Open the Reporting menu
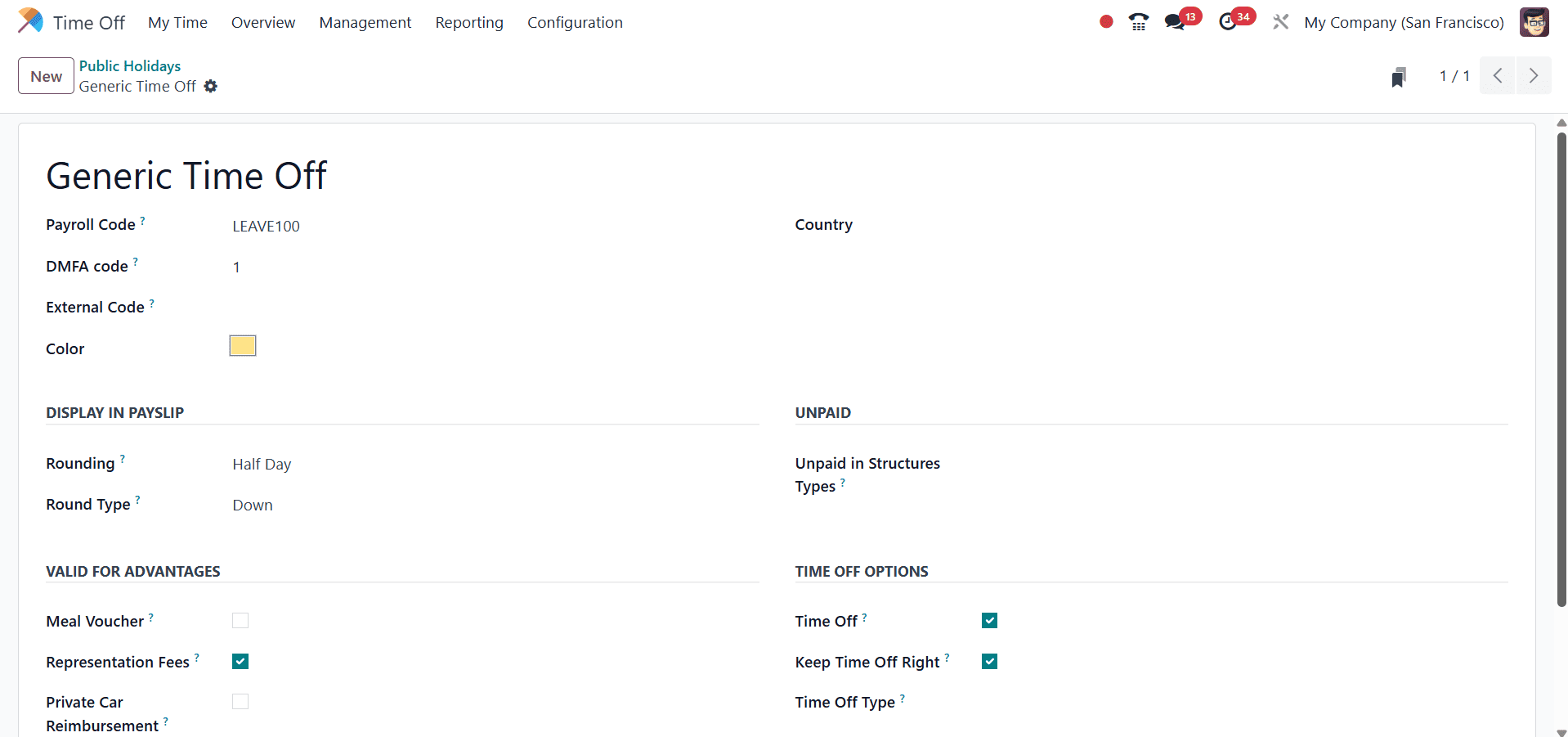This screenshot has width=1568, height=737. coord(469,22)
